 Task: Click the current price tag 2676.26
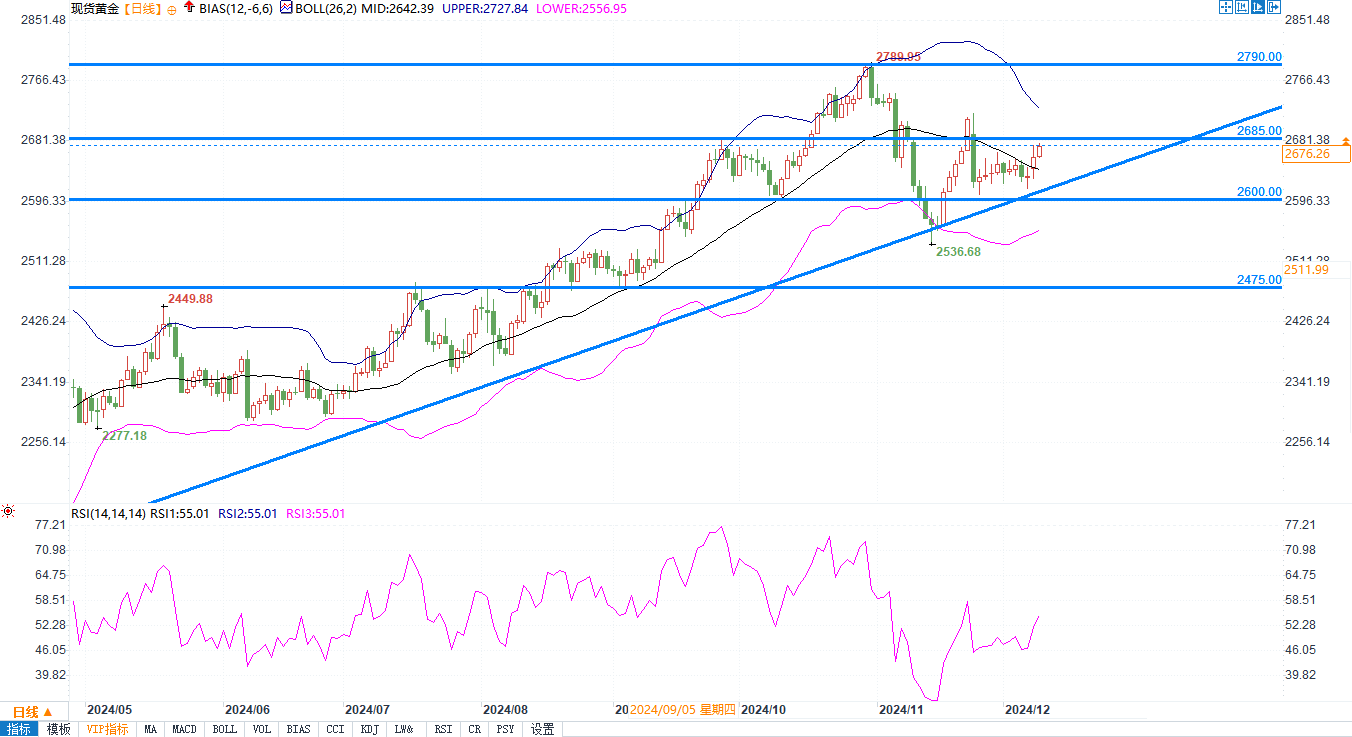[1315, 153]
